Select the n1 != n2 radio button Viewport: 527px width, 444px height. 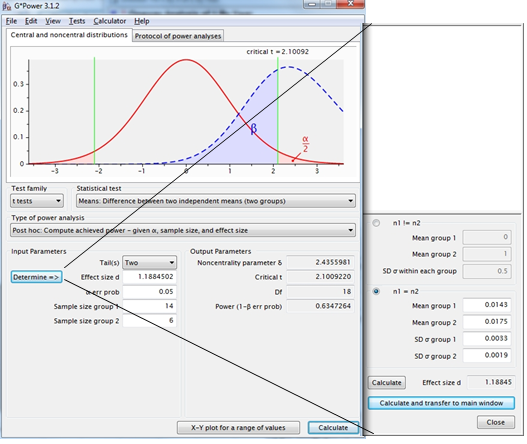tap(376, 223)
